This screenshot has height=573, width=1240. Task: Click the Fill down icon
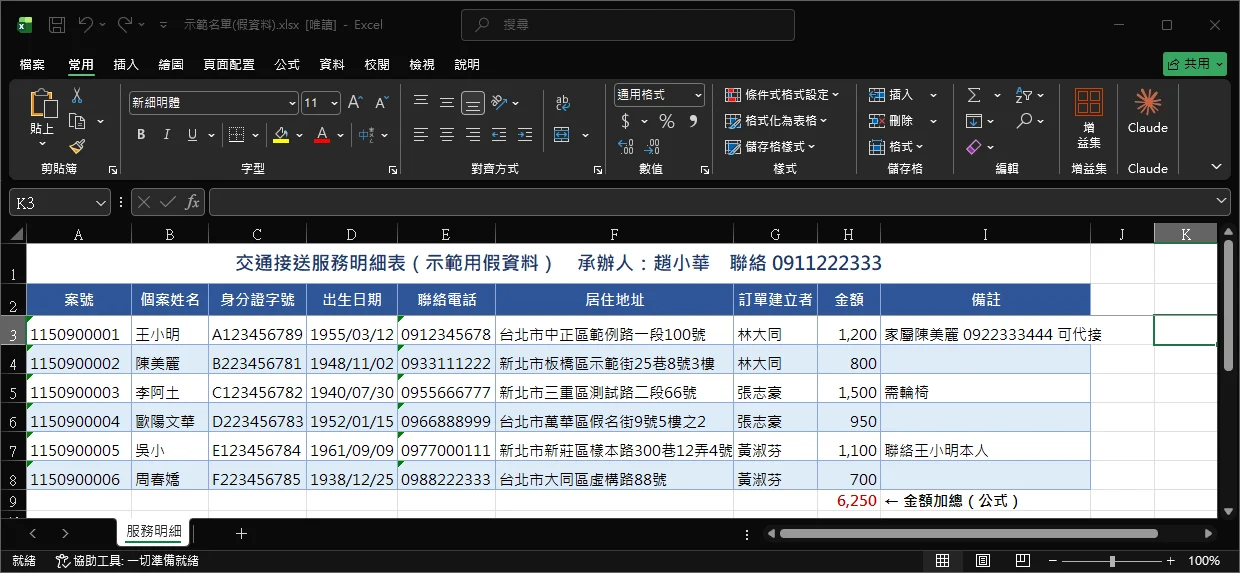(974, 121)
